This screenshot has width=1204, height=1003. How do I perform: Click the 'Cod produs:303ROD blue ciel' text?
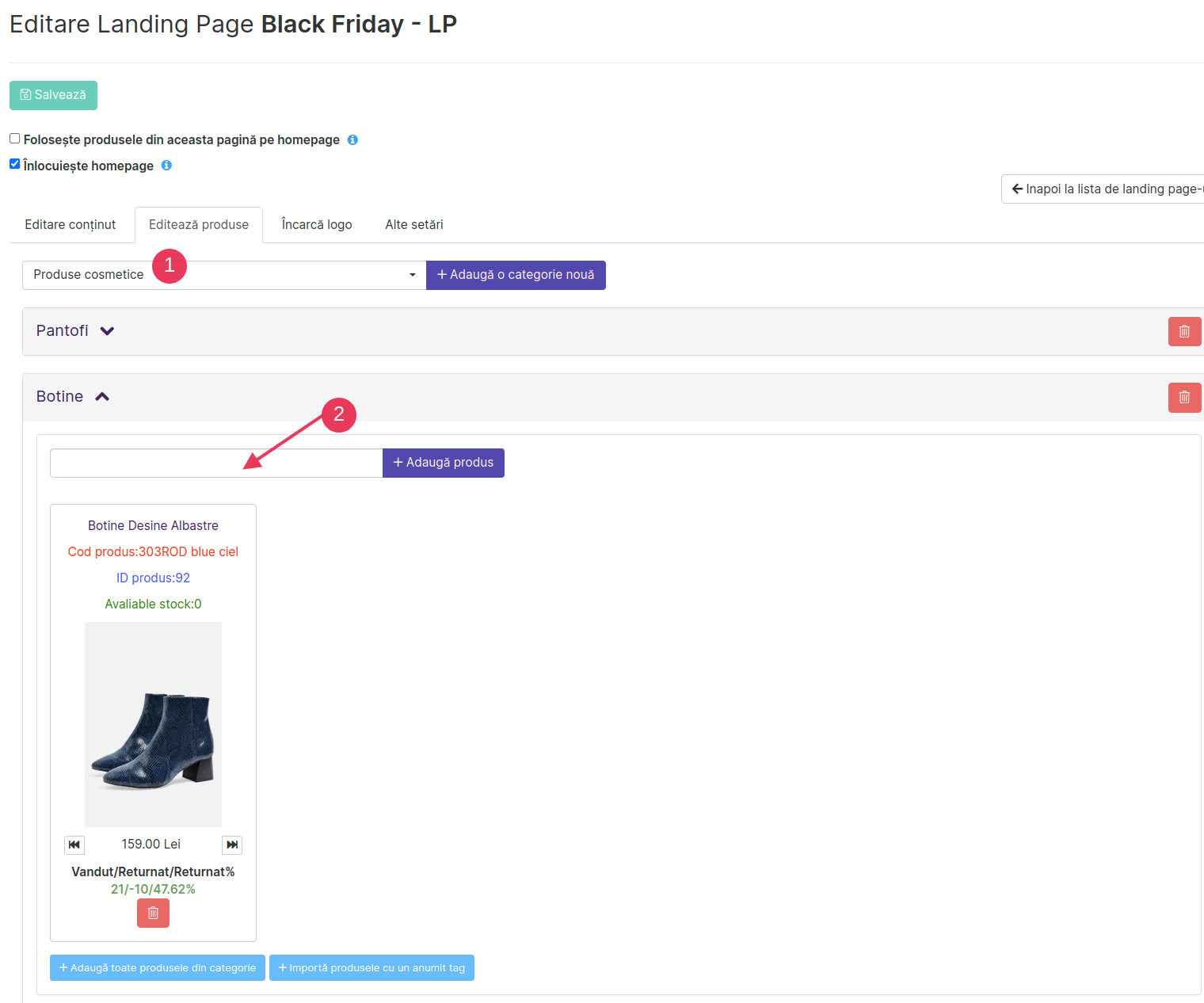153,552
